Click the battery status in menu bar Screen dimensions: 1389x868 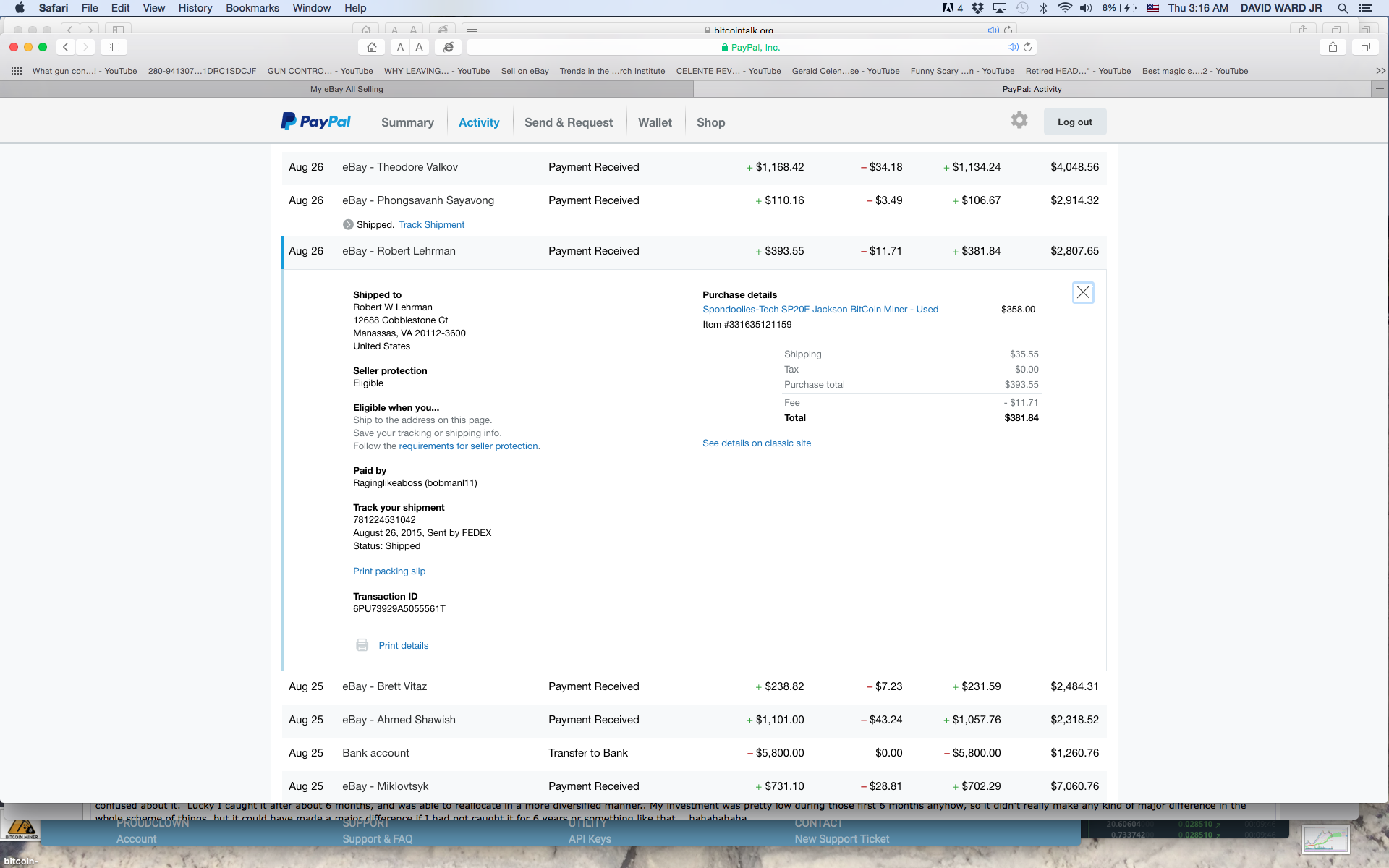pos(1120,8)
